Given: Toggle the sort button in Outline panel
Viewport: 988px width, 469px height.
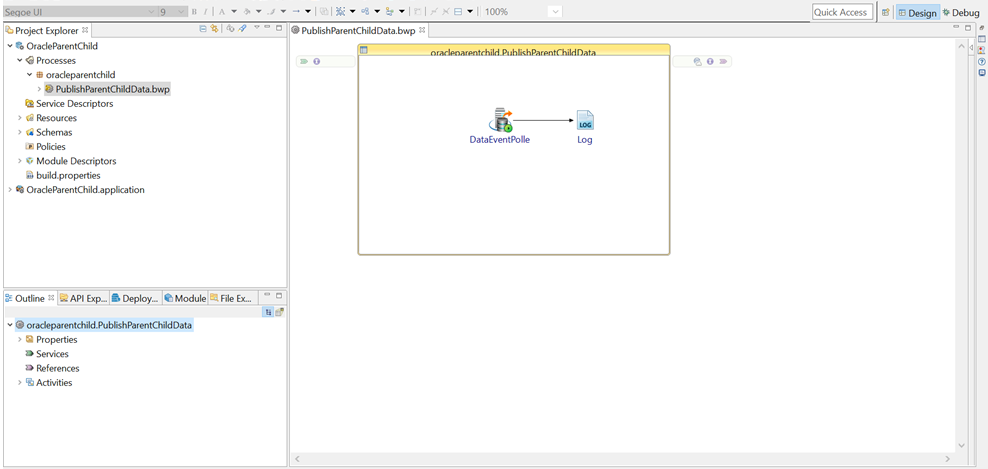Looking at the screenshot, I should pos(268,312).
